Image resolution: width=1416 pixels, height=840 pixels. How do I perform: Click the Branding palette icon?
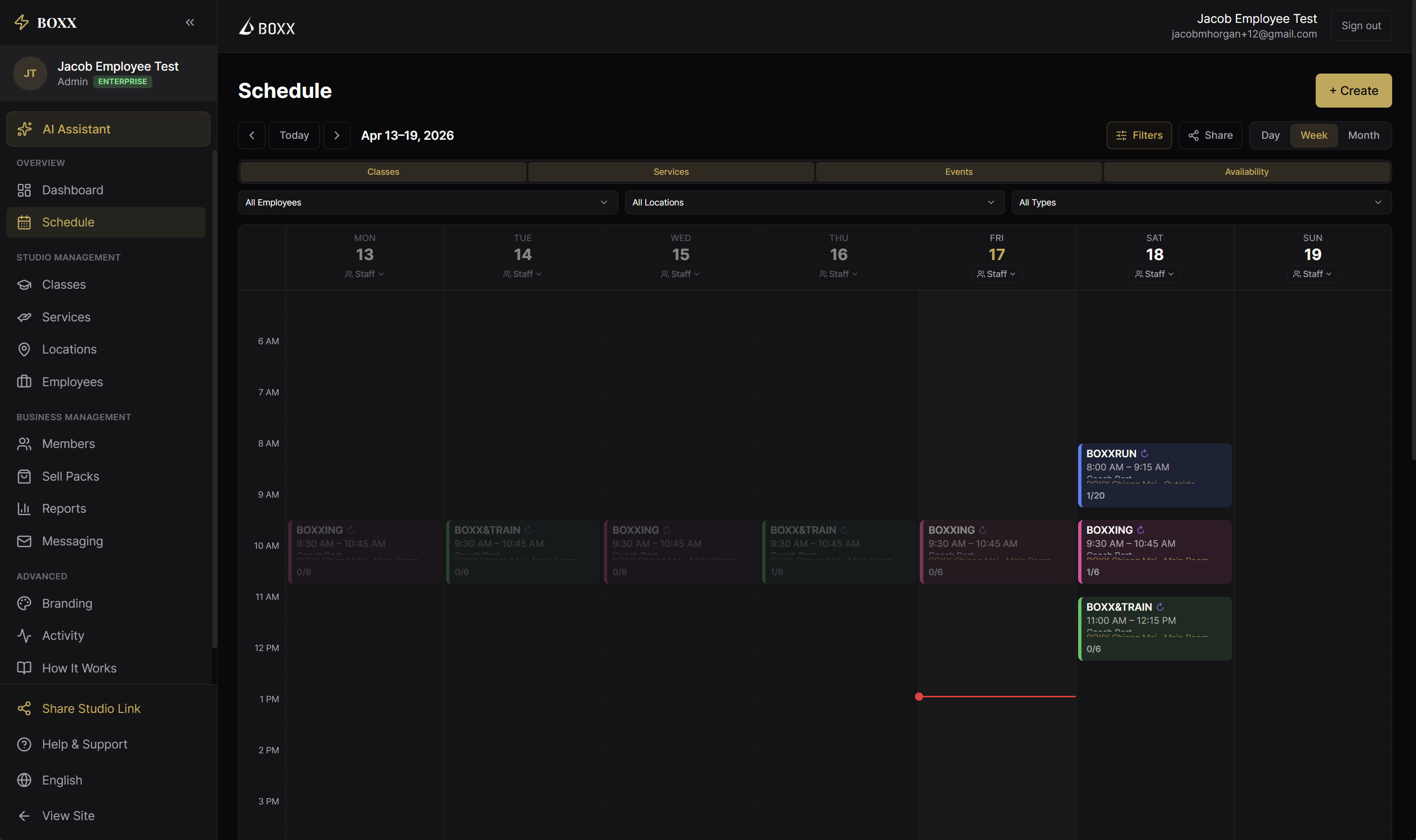tap(24, 603)
